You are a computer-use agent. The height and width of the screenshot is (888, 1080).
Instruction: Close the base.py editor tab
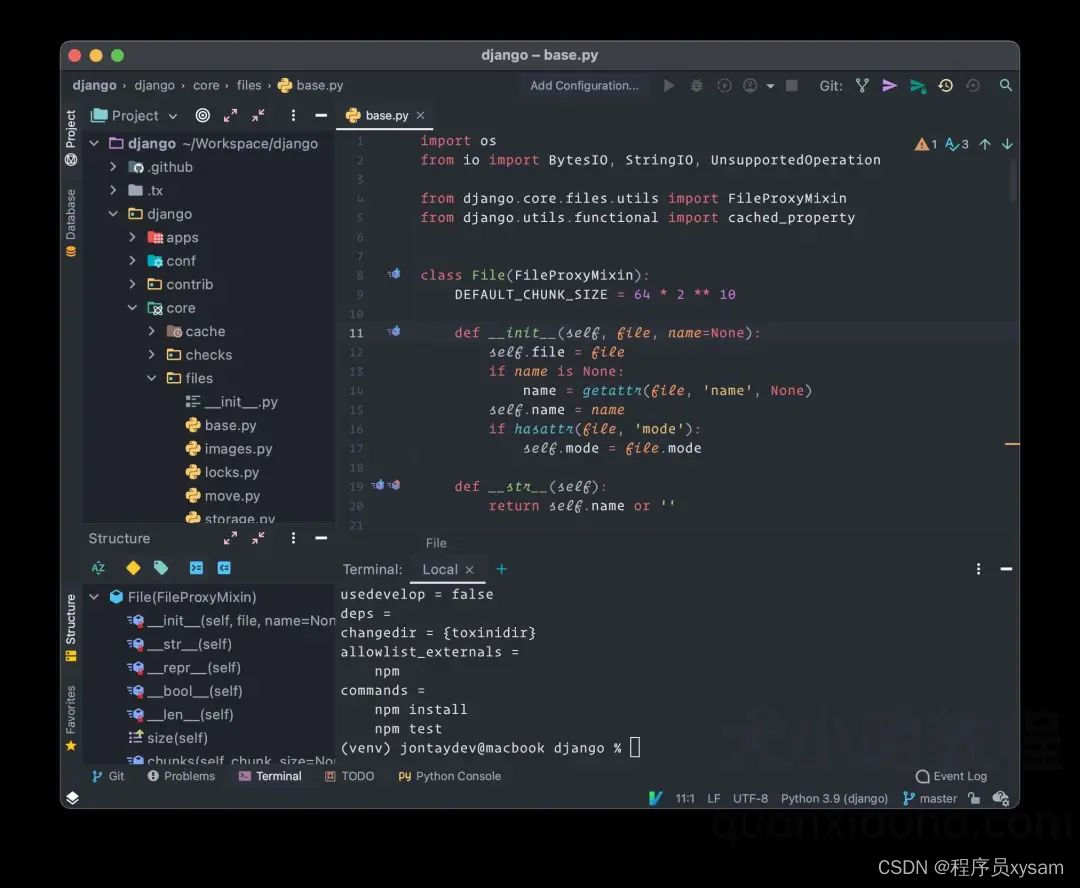point(421,116)
